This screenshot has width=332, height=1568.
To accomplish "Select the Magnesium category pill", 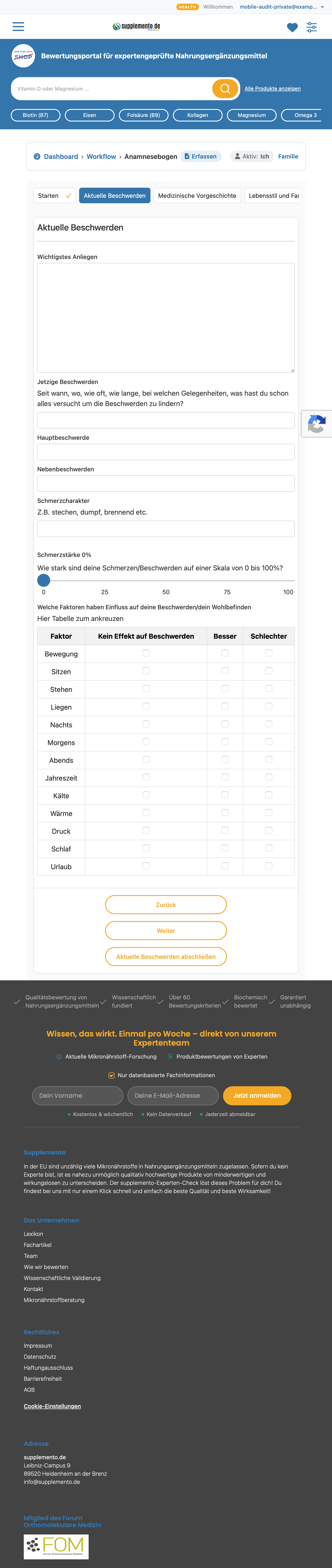I will 252,115.
